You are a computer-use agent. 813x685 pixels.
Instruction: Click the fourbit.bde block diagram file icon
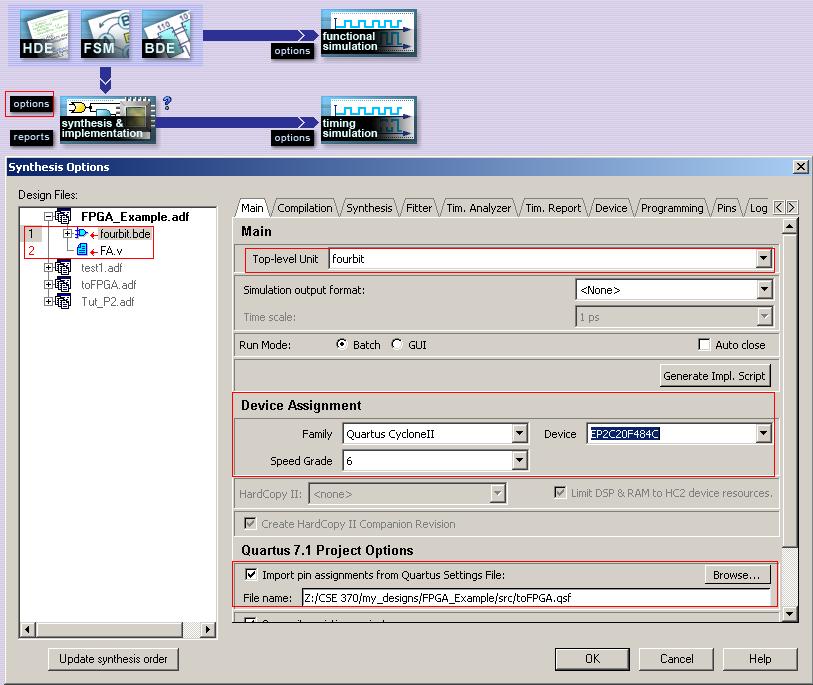[x=81, y=233]
